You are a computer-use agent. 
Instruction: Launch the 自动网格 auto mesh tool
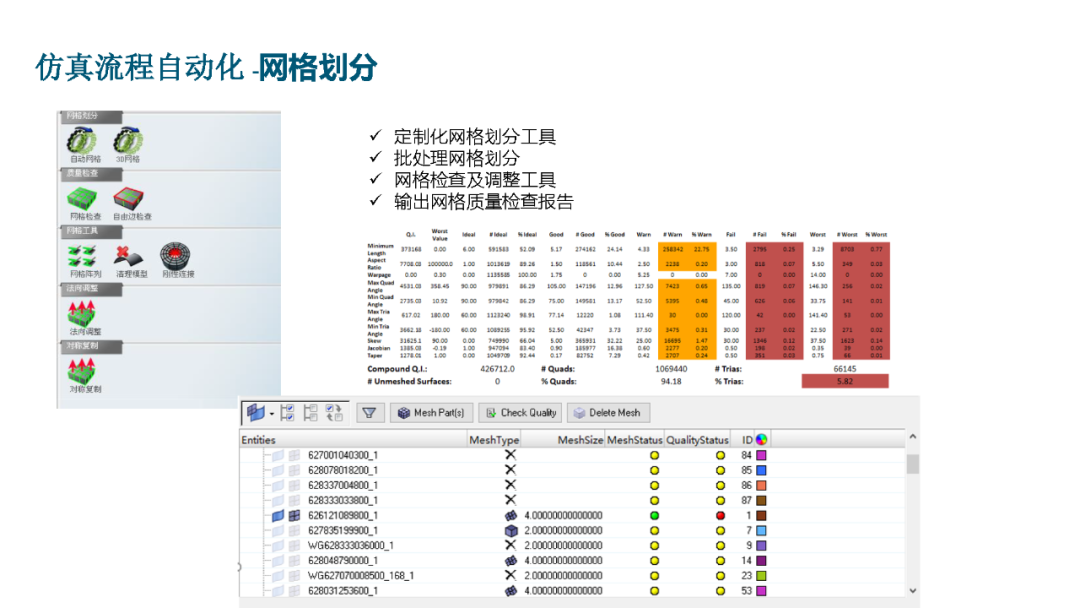pos(83,143)
